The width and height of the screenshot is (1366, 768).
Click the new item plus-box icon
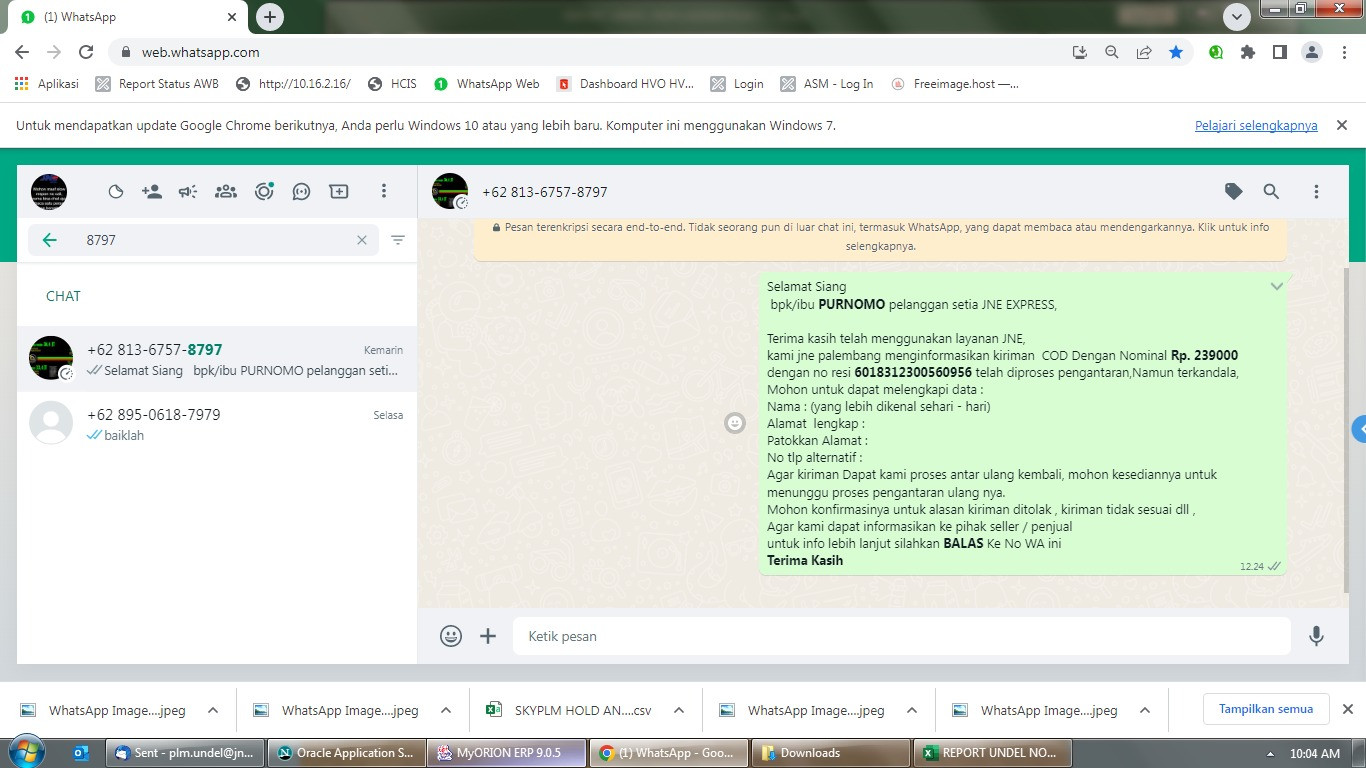[x=339, y=191]
